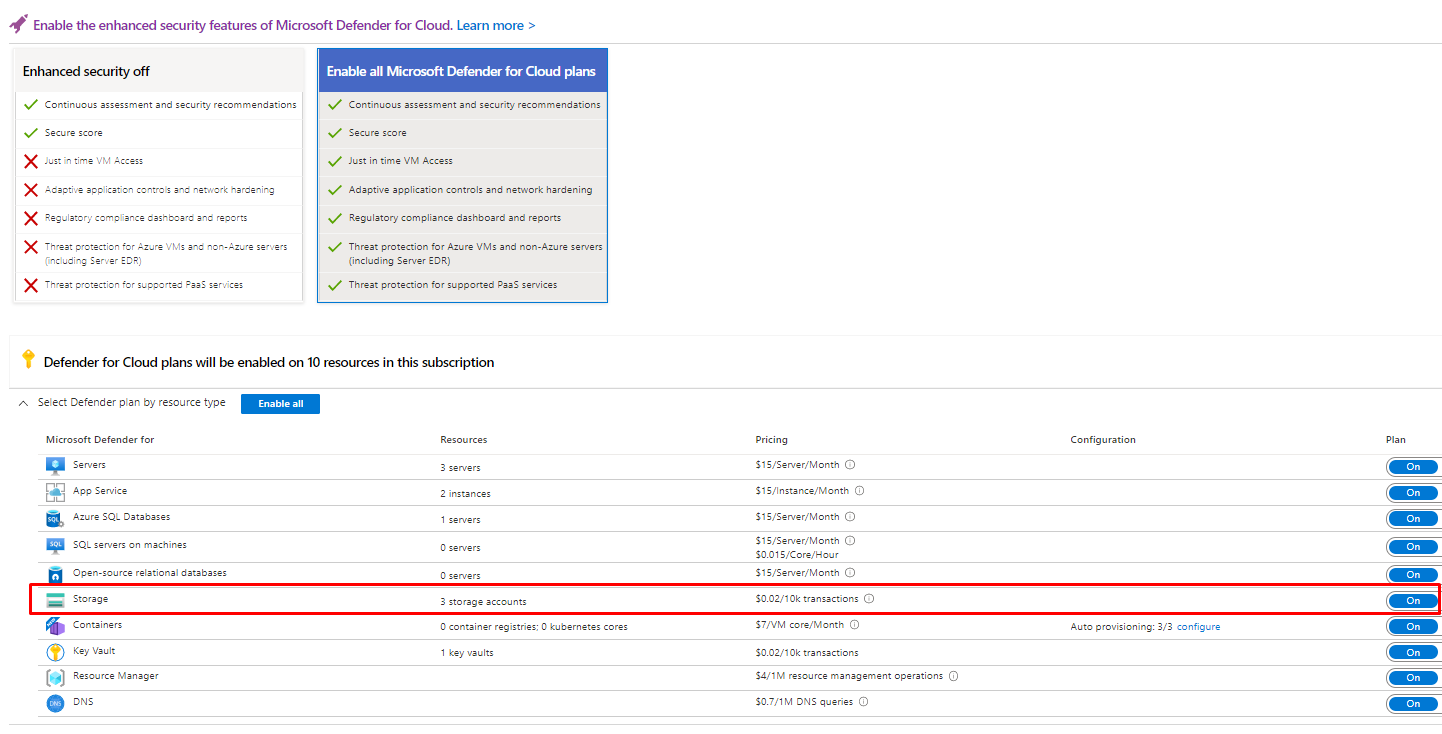Toggle the Servers plan switch
This screenshot has height=734, width=1442.
[1412, 467]
